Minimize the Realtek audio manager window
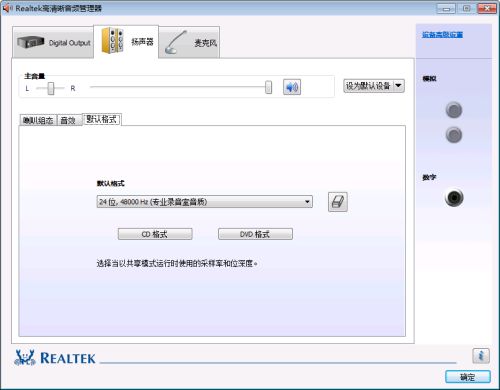The height and width of the screenshot is (390, 500). pyautogui.click(x=446, y=9)
